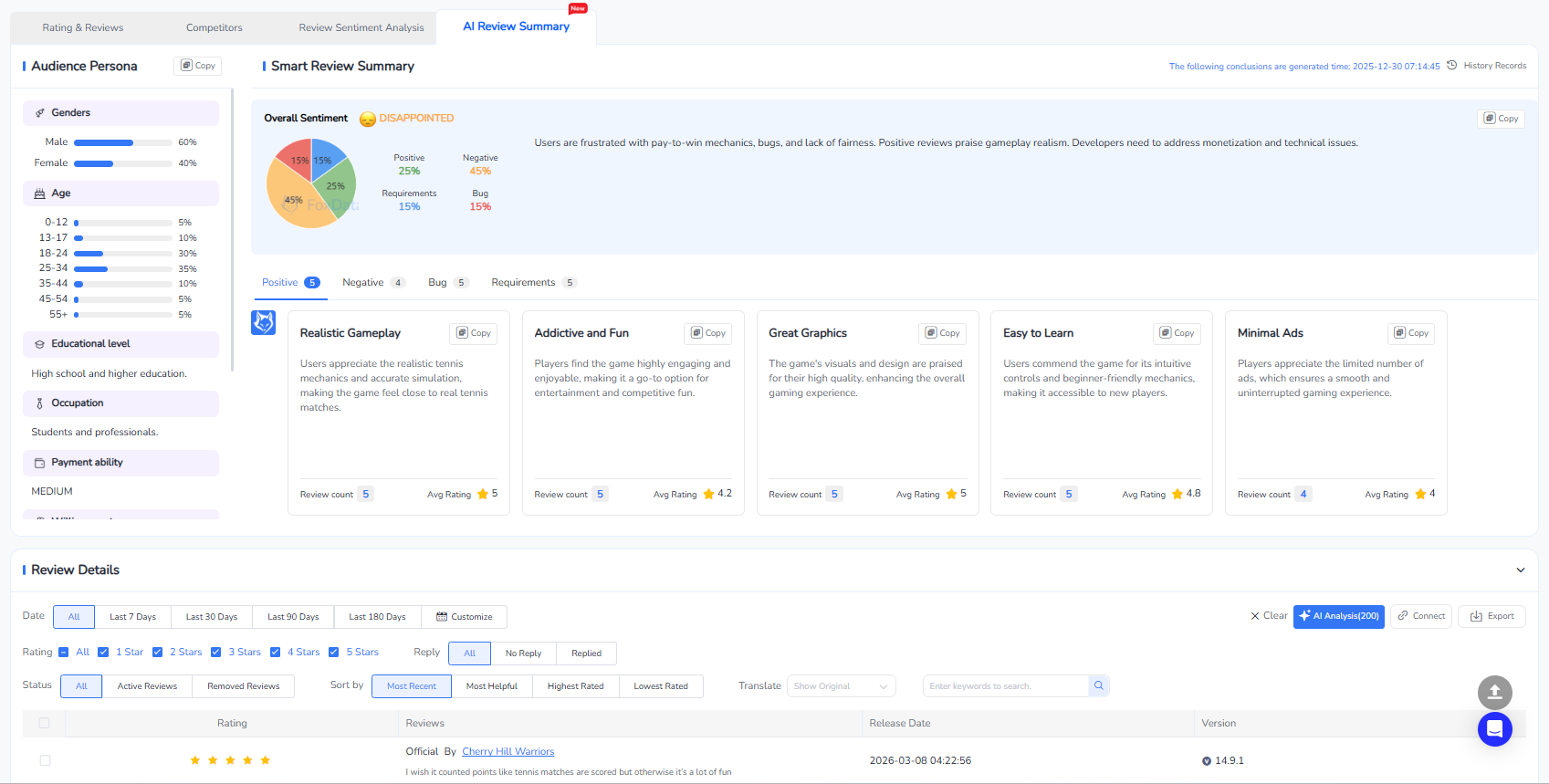
Task: Switch to Review Sentiment Analysis tab
Action: [361, 27]
